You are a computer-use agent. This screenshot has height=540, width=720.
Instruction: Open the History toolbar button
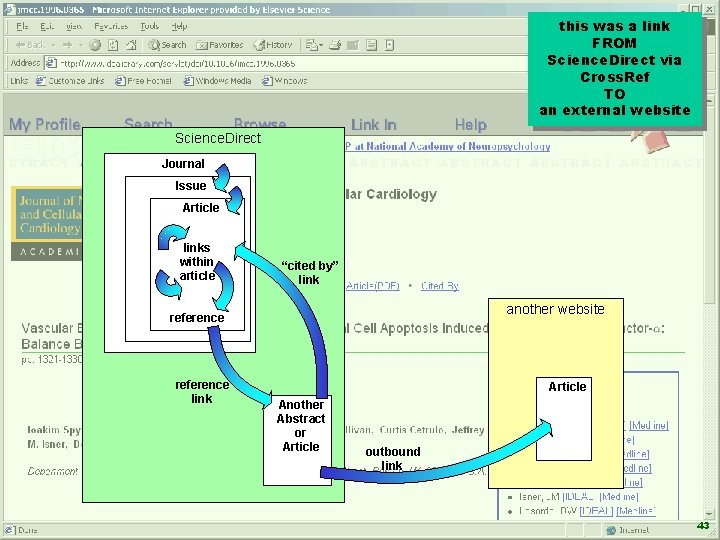pyautogui.click(x=273, y=45)
